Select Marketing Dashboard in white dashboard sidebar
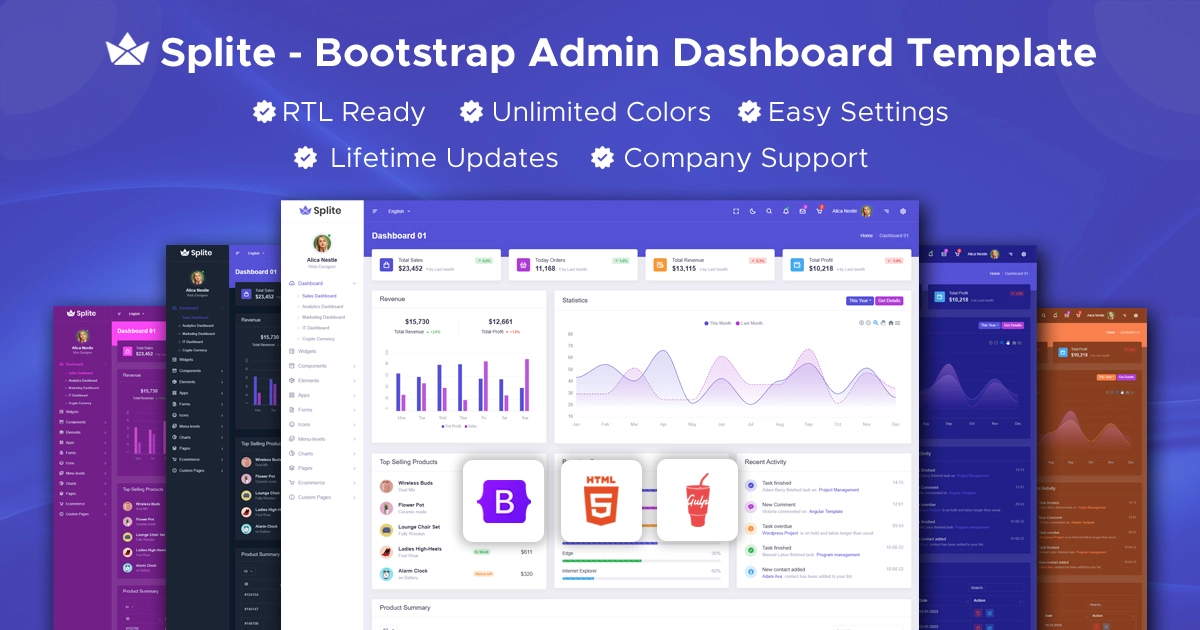The height and width of the screenshot is (630, 1200). point(321,317)
